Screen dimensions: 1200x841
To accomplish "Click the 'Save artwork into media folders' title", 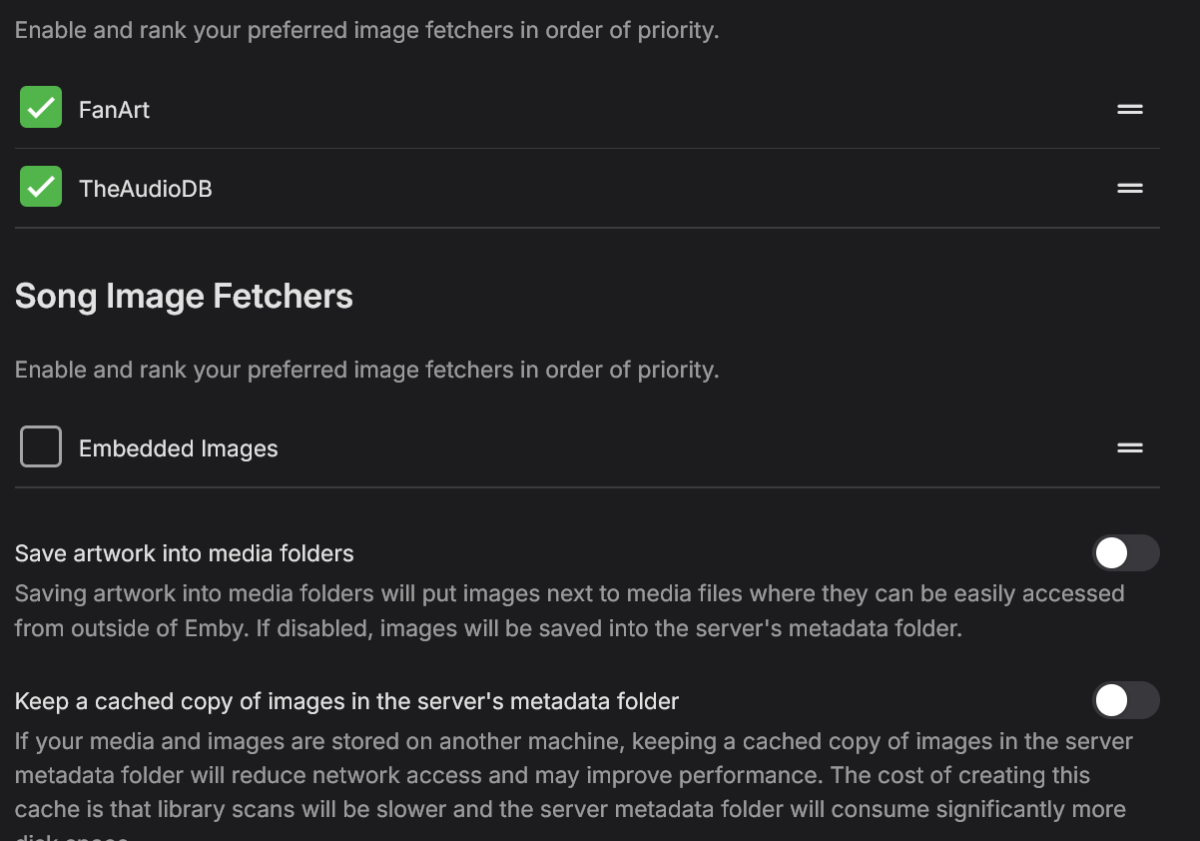I will [x=184, y=553].
